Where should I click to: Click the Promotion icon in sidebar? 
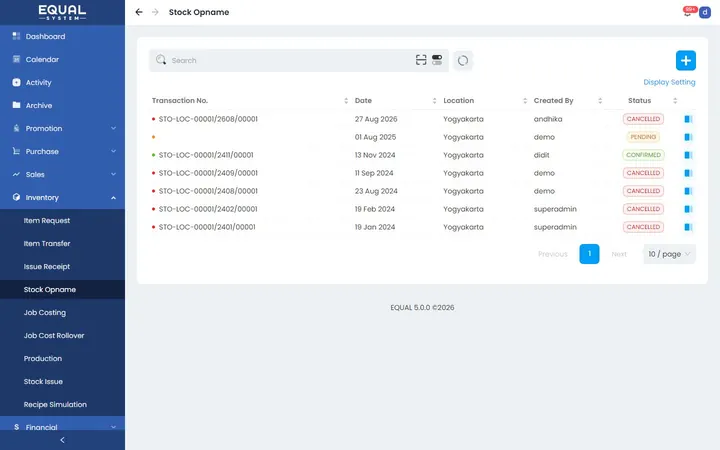pyautogui.click(x=16, y=128)
